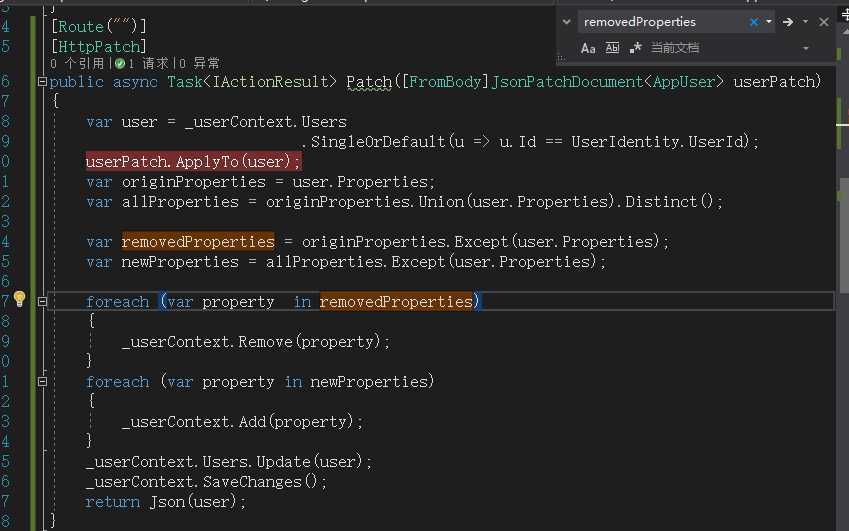The height and width of the screenshot is (531, 849).
Task: Click return Json(user) statement
Action: [x=165, y=502]
